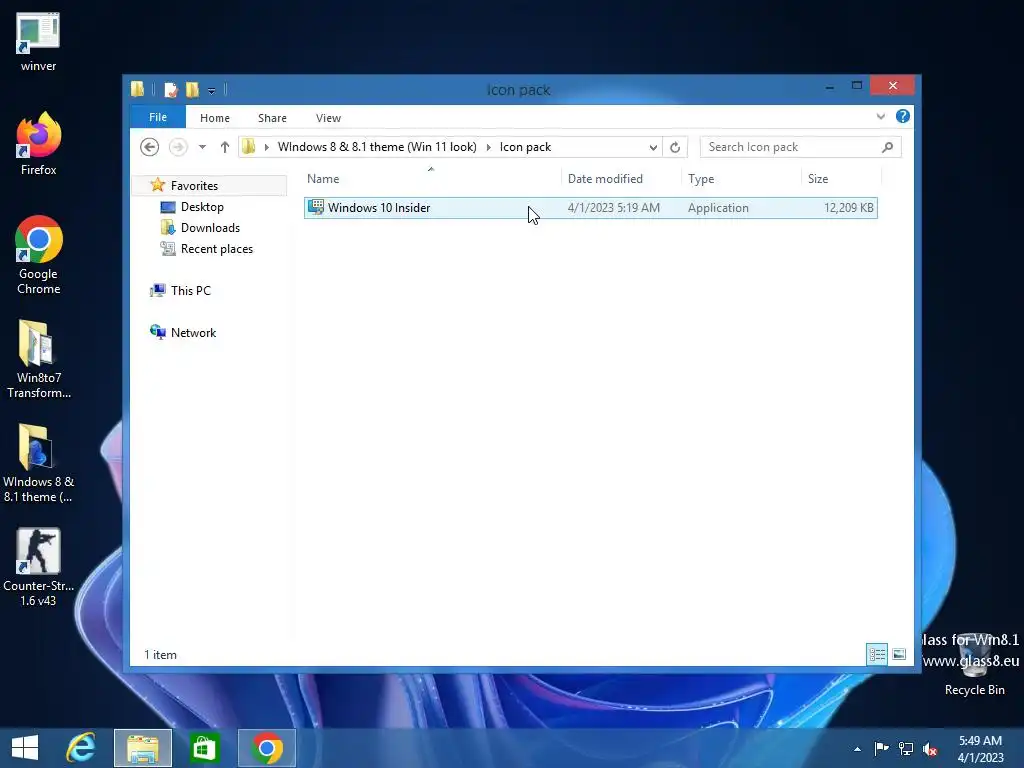Click the Properties quick access icon
Viewport: 1024px width, 768px height.
[x=170, y=89]
